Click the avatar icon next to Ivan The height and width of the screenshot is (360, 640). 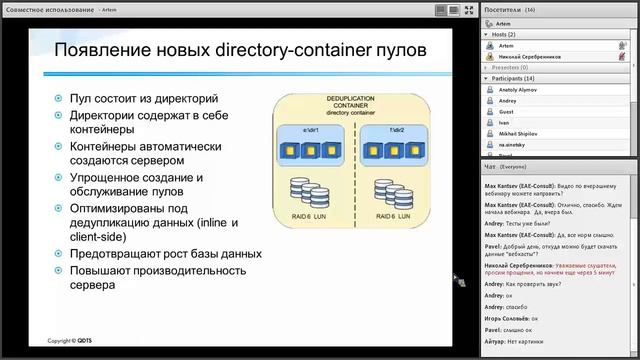coord(490,122)
